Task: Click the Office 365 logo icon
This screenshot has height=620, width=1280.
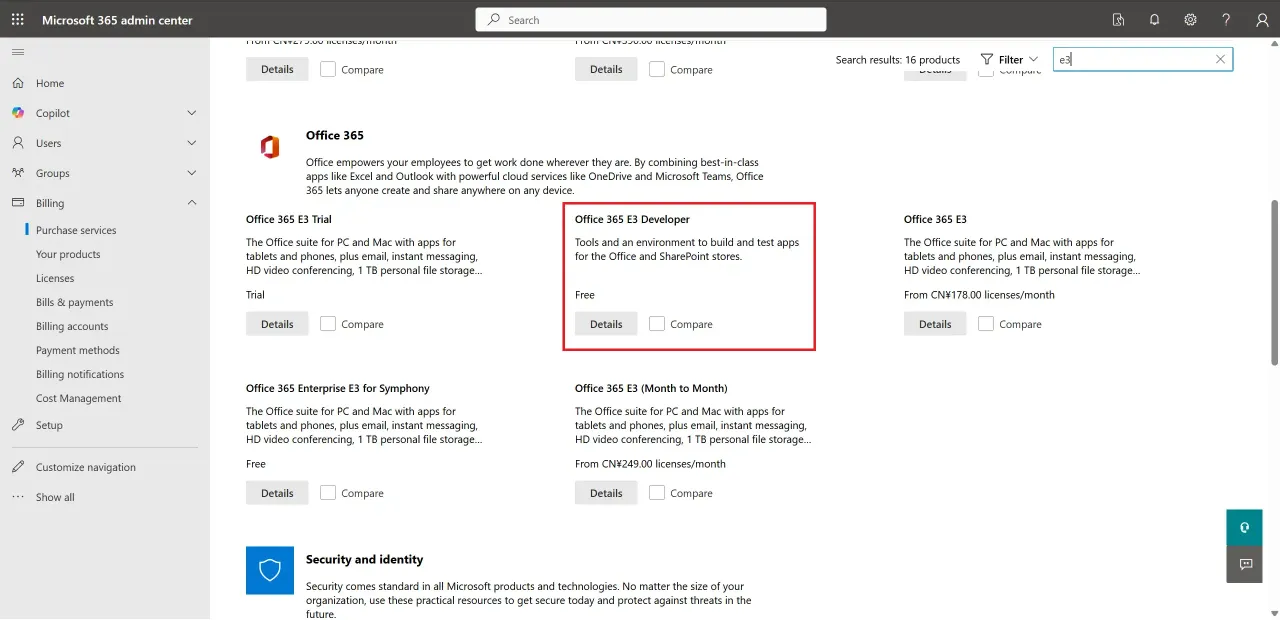Action: pos(270,148)
